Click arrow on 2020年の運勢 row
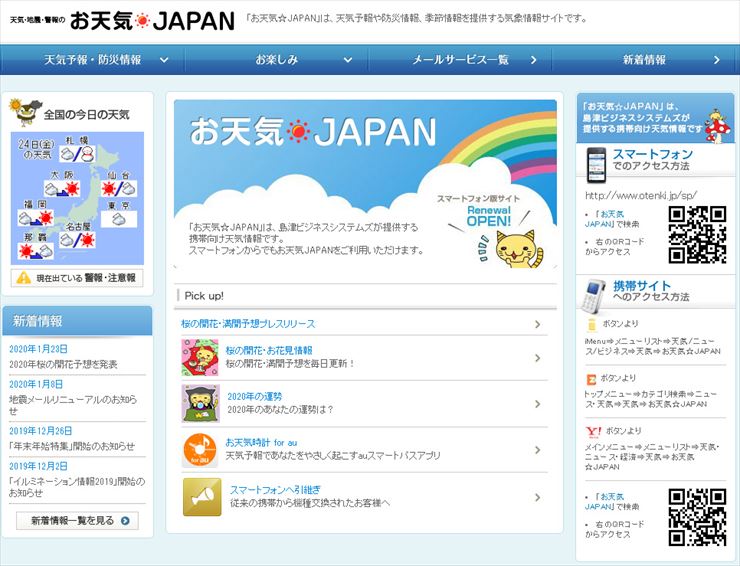Screen dimensions: 740x566 (x=537, y=404)
